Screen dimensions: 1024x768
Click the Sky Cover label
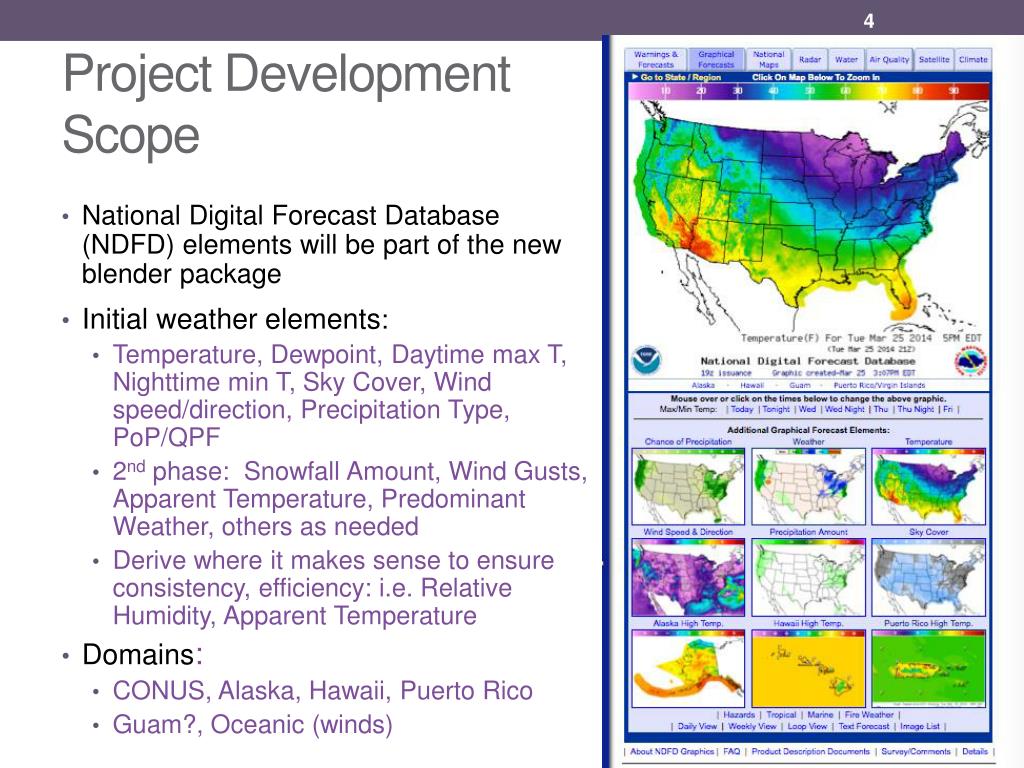(x=929, y=532)
